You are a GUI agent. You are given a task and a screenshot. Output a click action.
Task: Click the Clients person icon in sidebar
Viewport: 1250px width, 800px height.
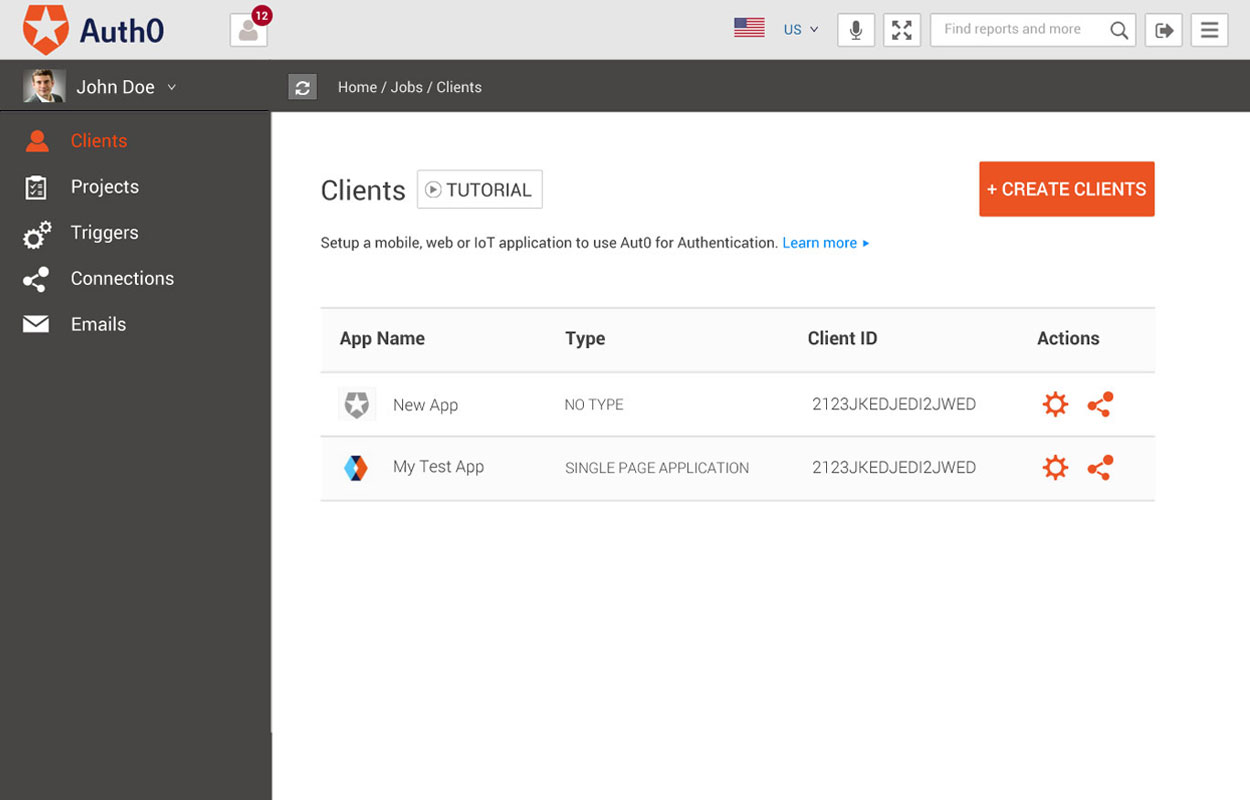37,141
